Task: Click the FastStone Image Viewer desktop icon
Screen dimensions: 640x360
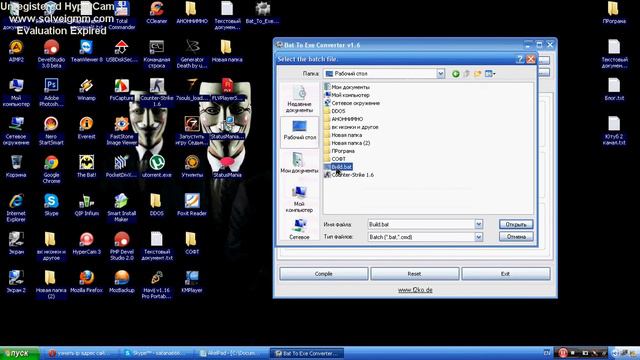Action: [122, 131]
